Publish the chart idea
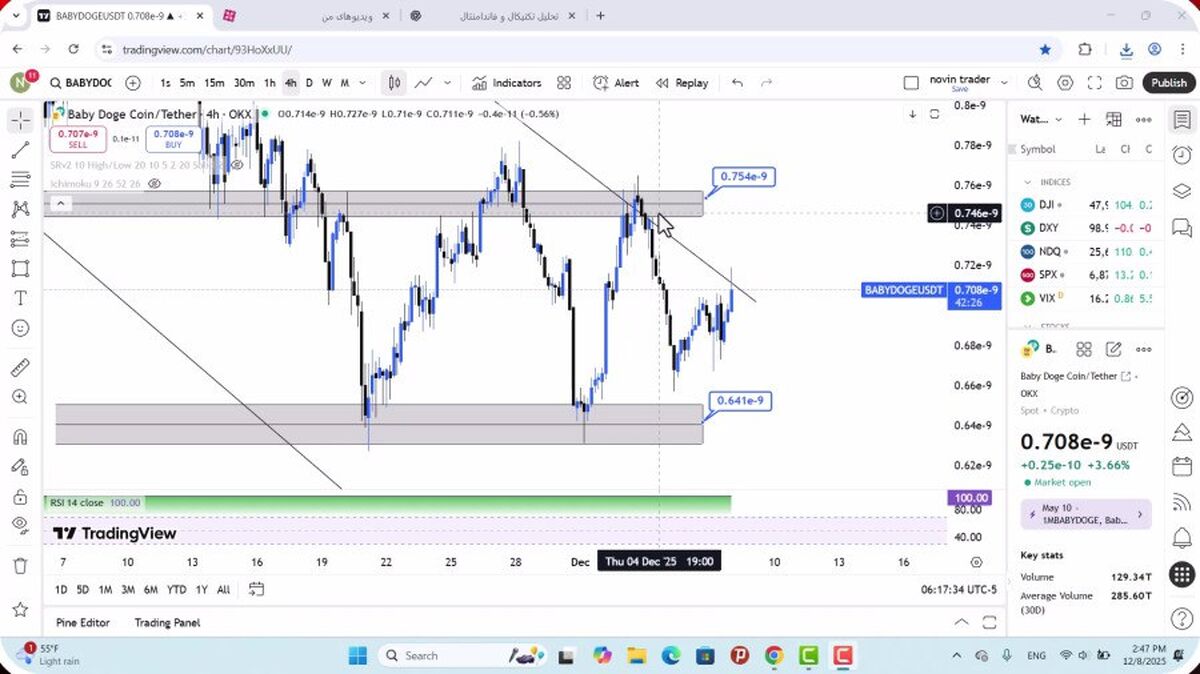The width and height of the screenshot is (1200, 674). pyautogui.click(x=1168, y=83)
